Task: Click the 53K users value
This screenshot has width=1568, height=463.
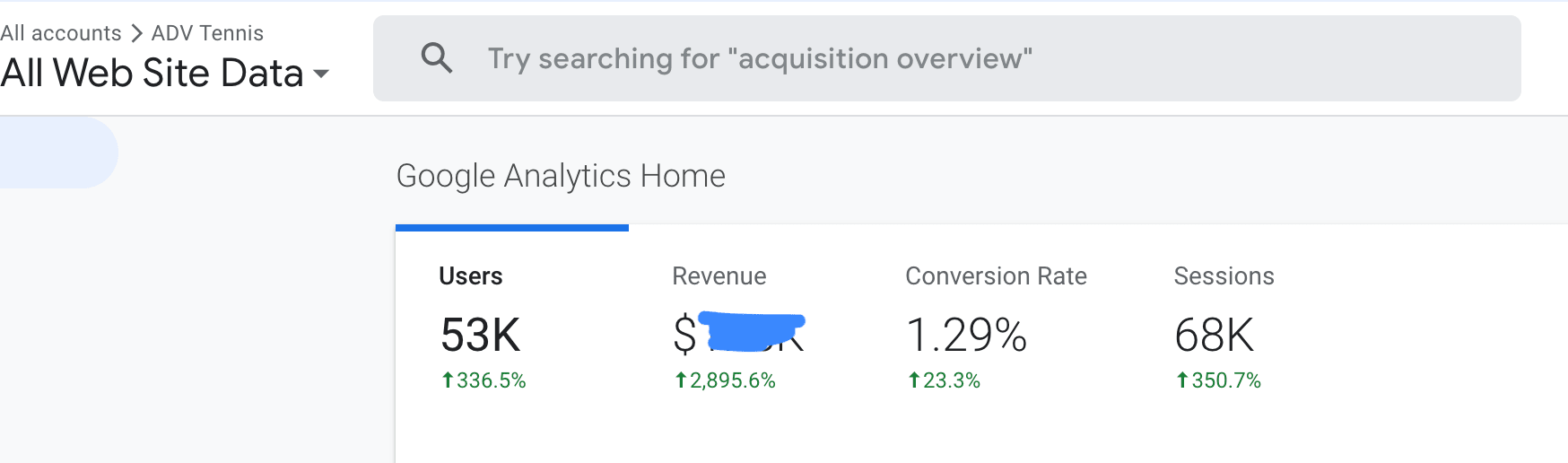Action: pyautogui.click(x=480, y=336)
